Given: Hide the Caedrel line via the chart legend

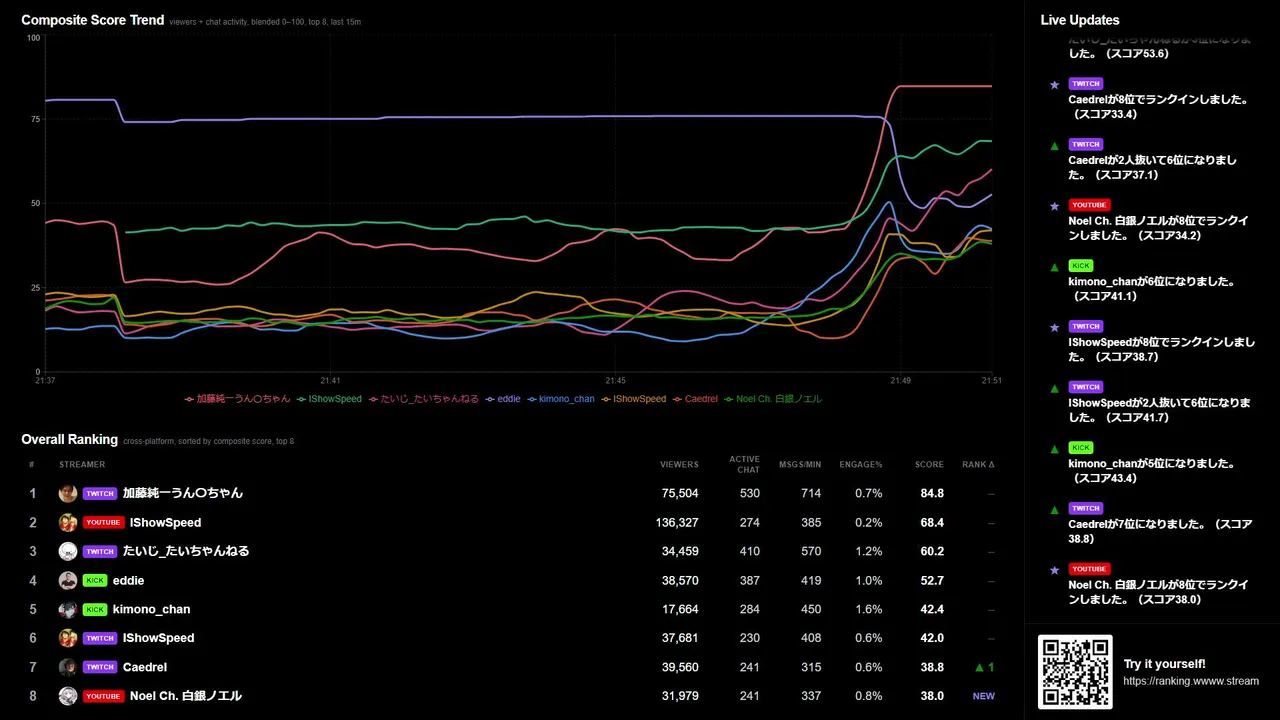Looking at the screenshot, I should (695, 399).
